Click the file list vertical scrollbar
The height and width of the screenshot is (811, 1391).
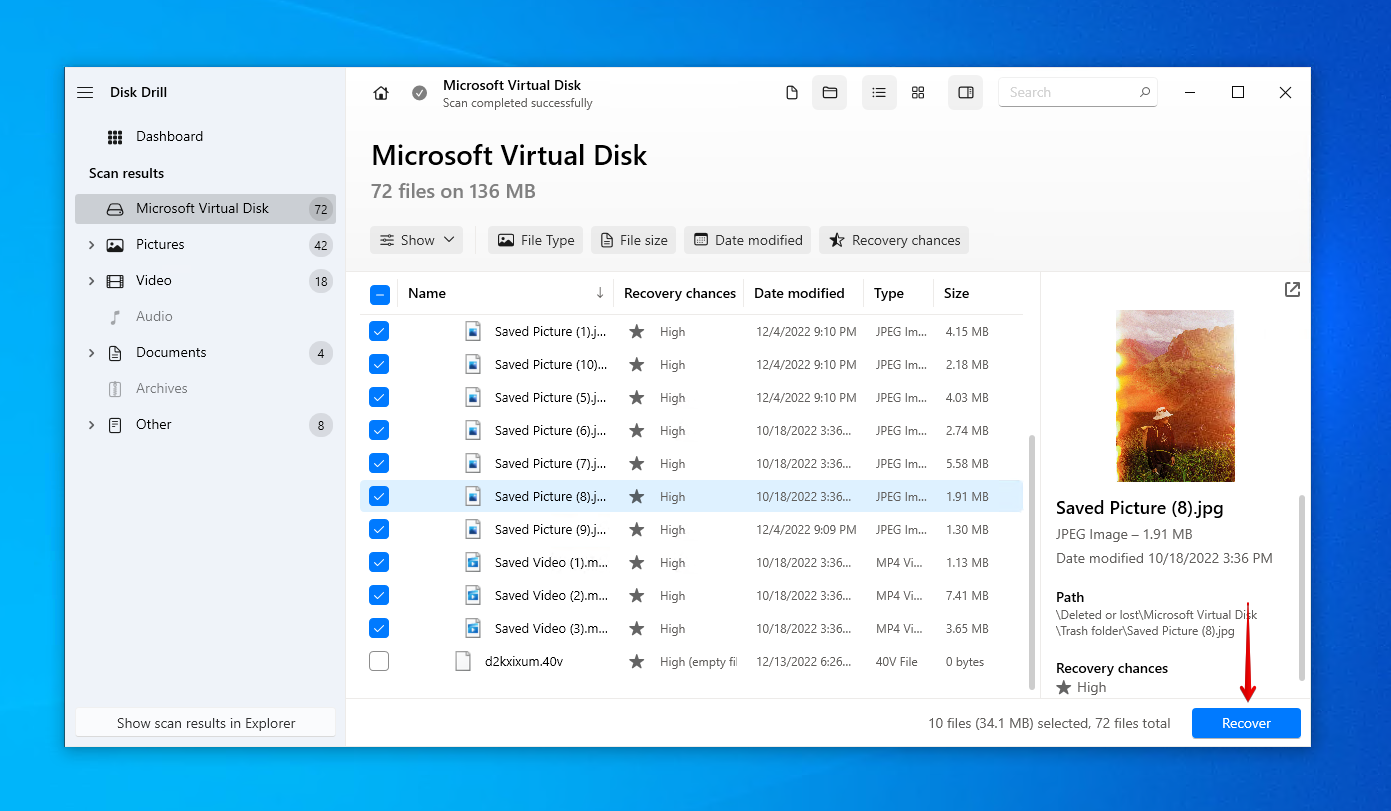click(x=1031, y=560)
